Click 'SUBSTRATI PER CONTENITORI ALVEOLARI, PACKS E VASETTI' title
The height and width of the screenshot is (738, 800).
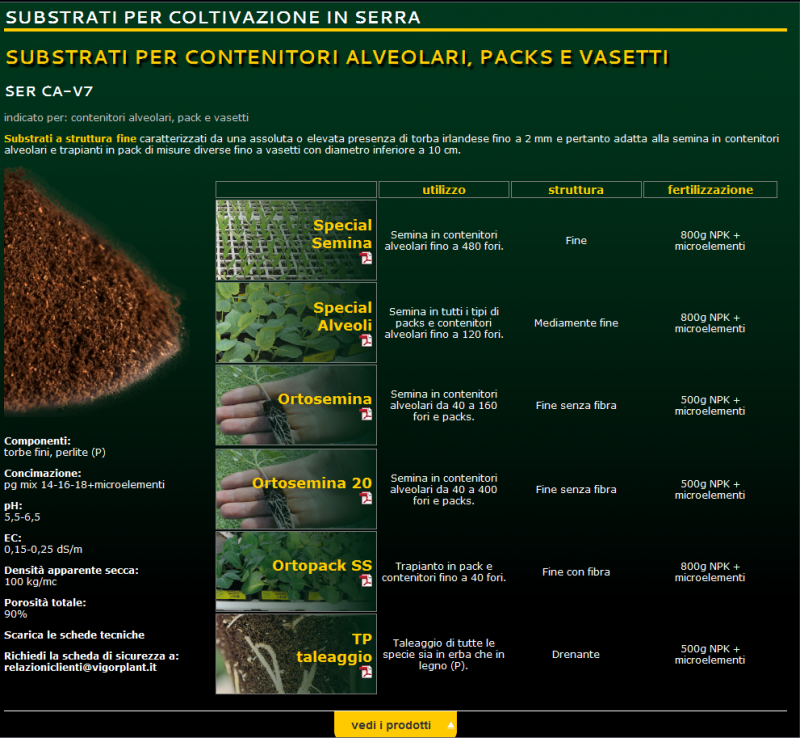337,57
